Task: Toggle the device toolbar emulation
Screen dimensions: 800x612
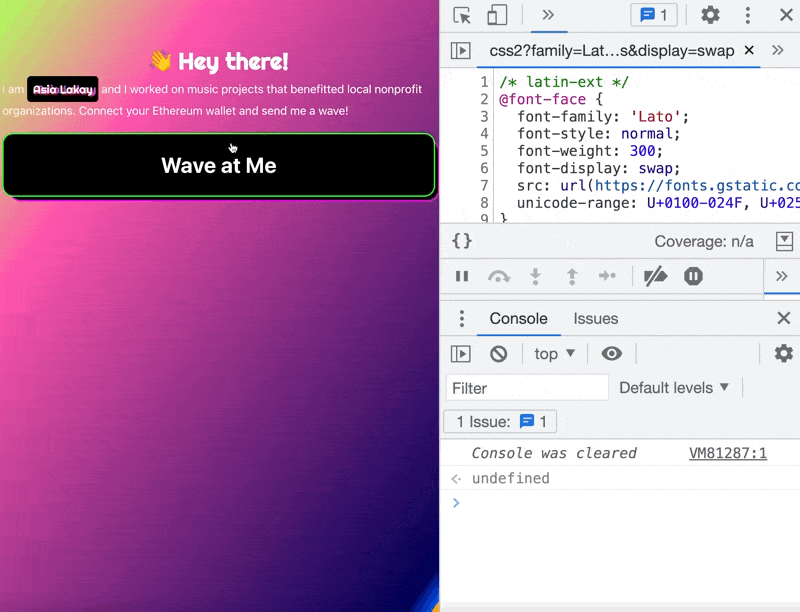Action: point(497,15)
